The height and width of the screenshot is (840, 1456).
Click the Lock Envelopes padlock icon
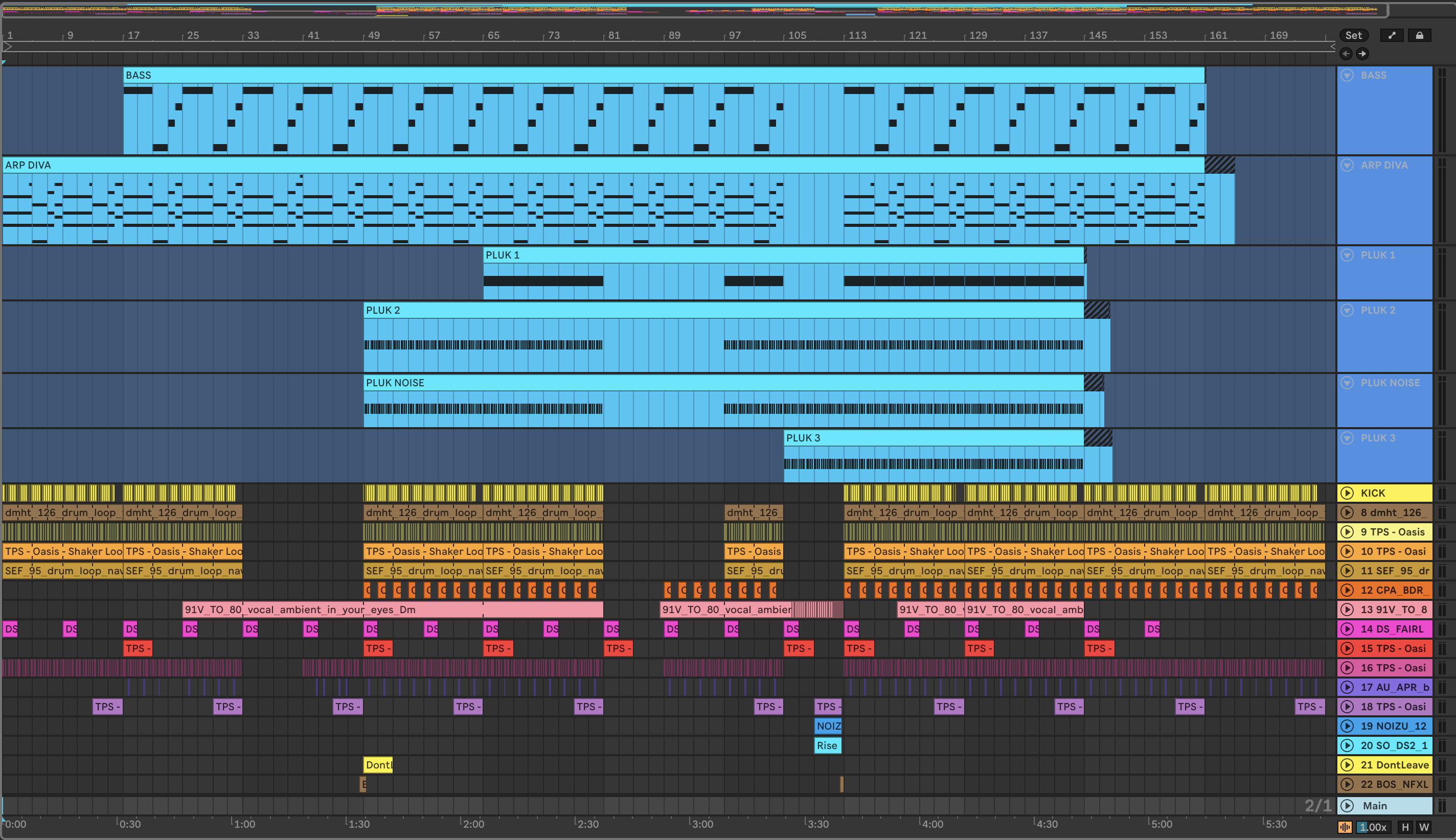pyautogui.click(x=1419, y=35)
